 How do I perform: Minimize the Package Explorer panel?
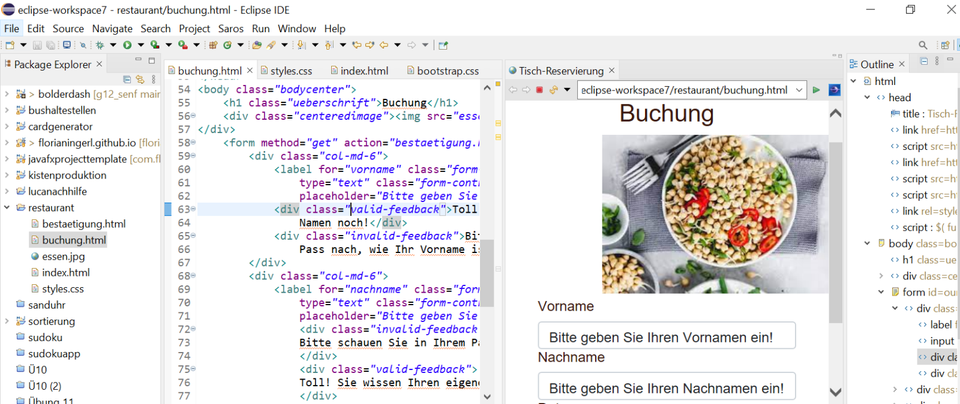click(x=138, y=60)
